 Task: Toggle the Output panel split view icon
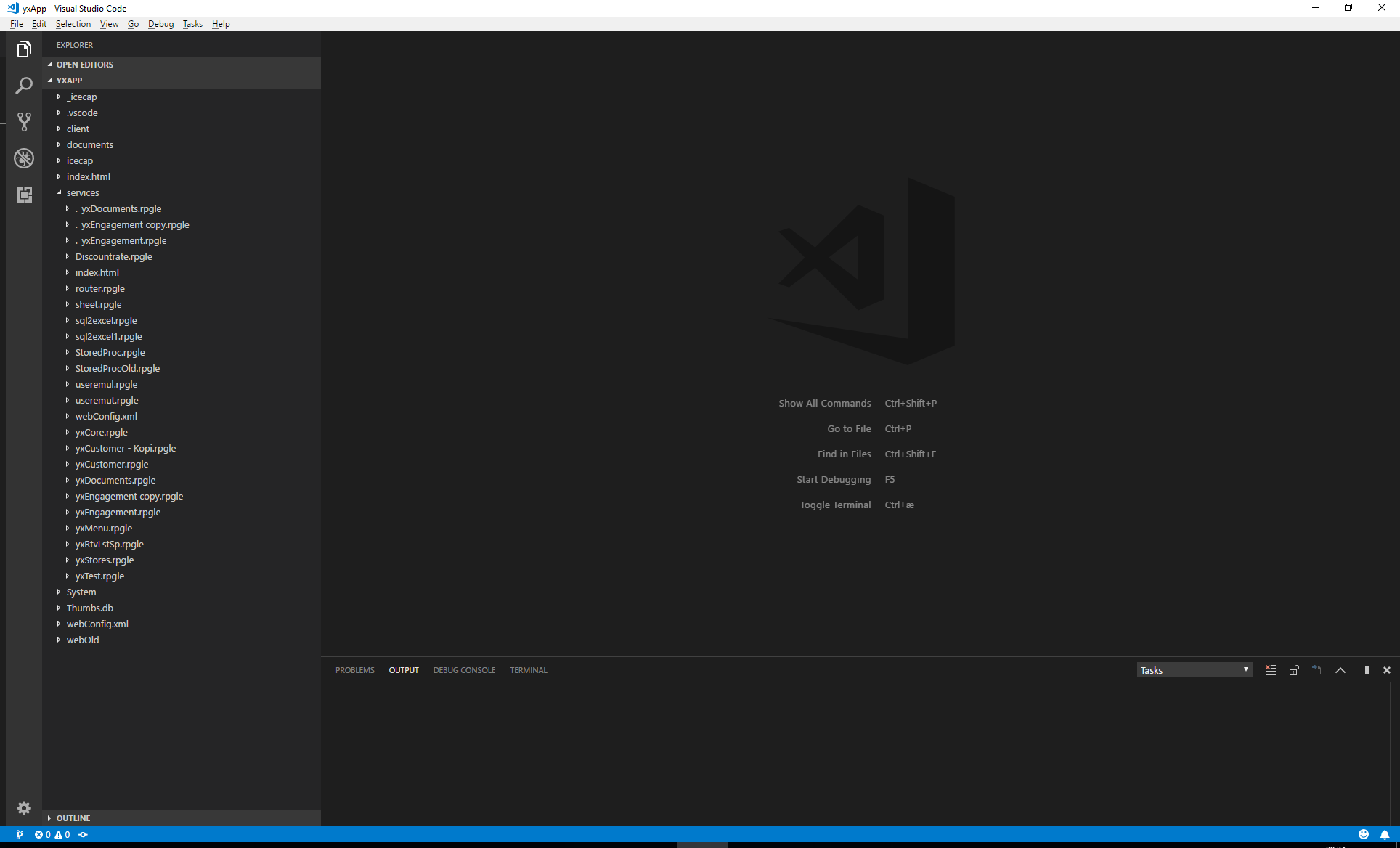[1363, 669]
